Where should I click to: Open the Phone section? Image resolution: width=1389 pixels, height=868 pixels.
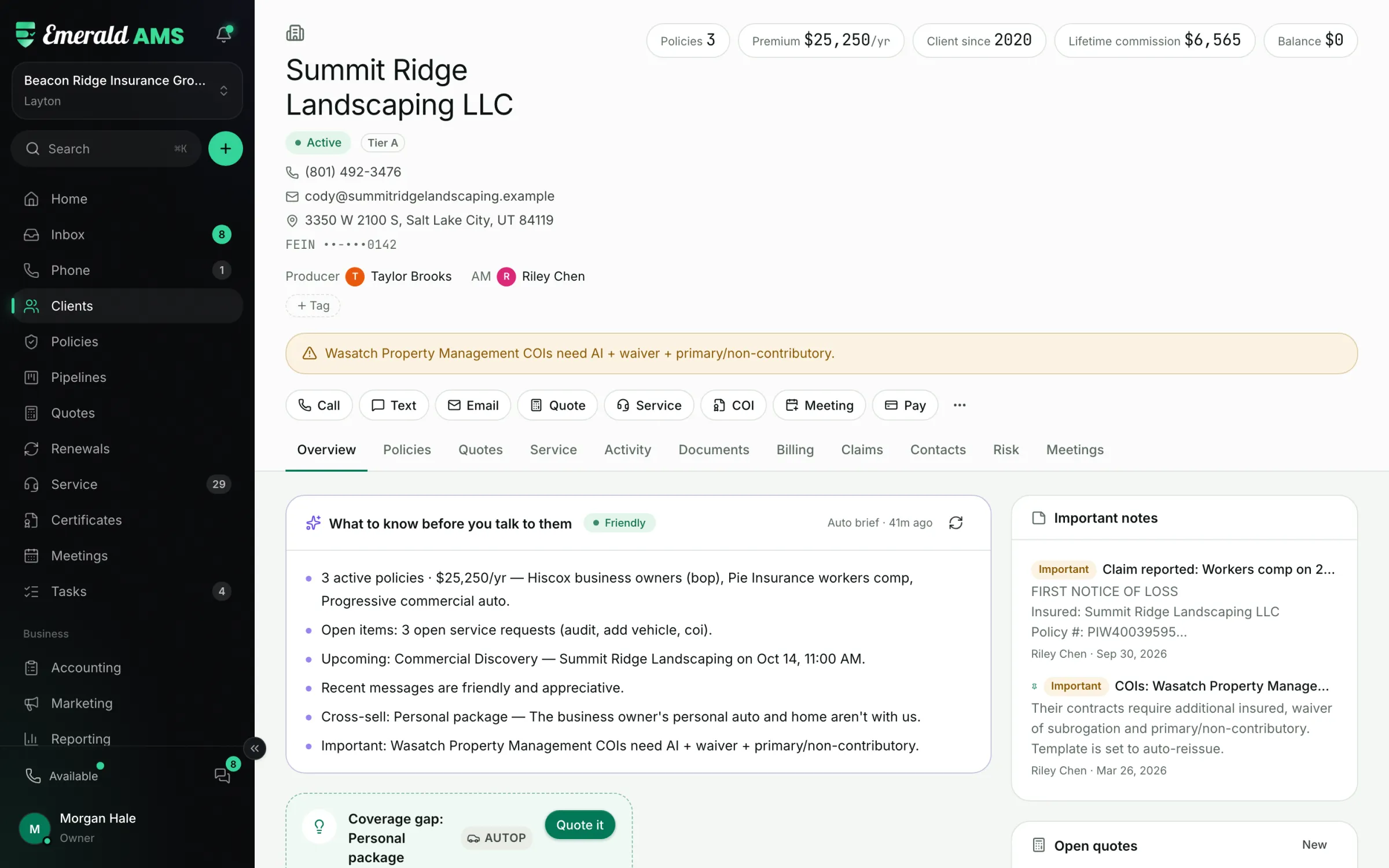[x=127, y=270]
